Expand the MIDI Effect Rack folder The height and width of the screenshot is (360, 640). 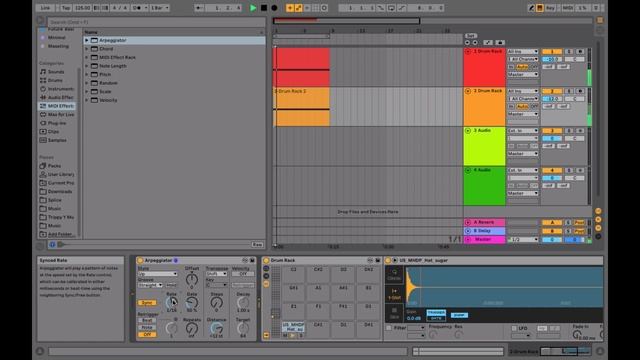[x=87, y=58]
